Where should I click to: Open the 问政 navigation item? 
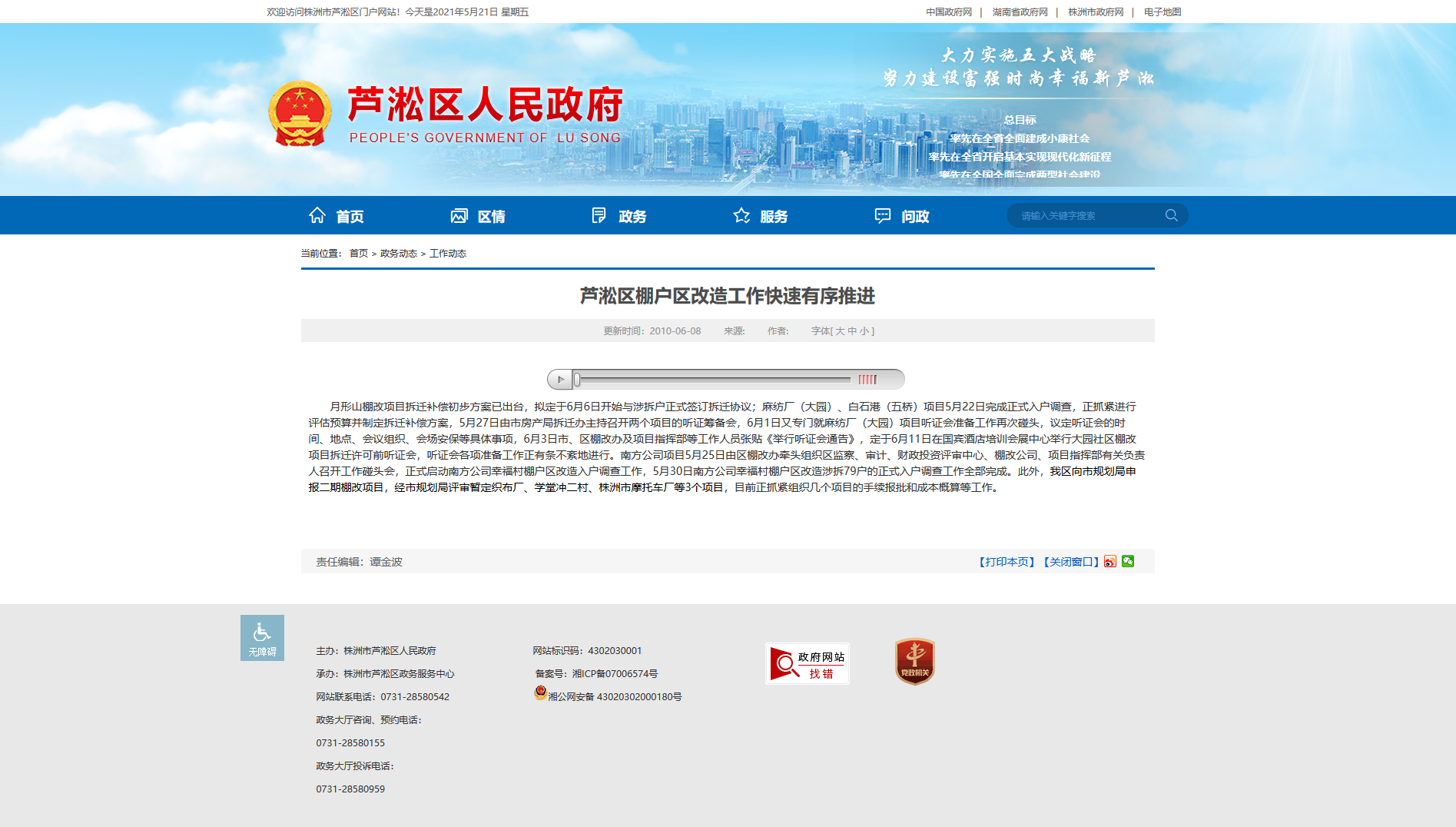tap(902, 216)
